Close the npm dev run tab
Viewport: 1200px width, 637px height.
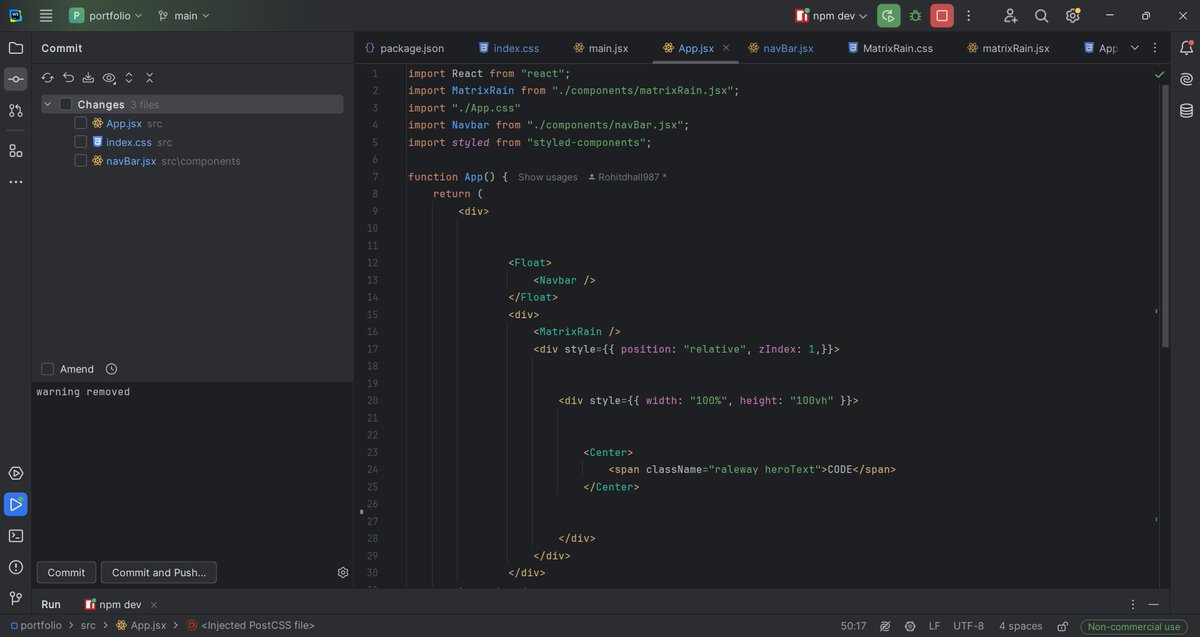153,604
